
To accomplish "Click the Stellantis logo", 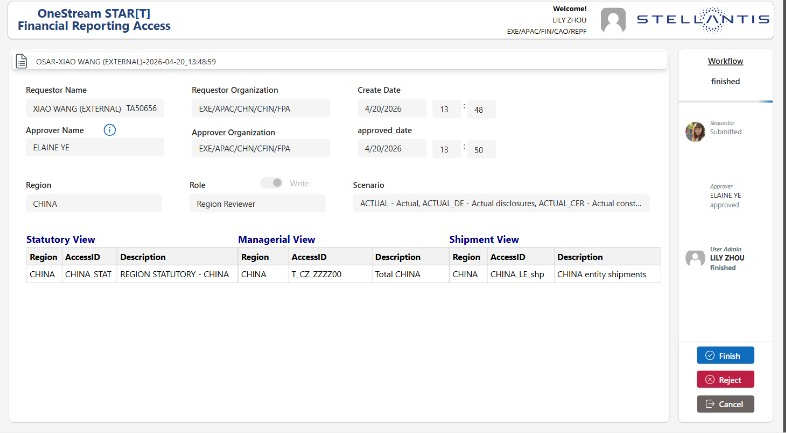I will click(703, 20).
